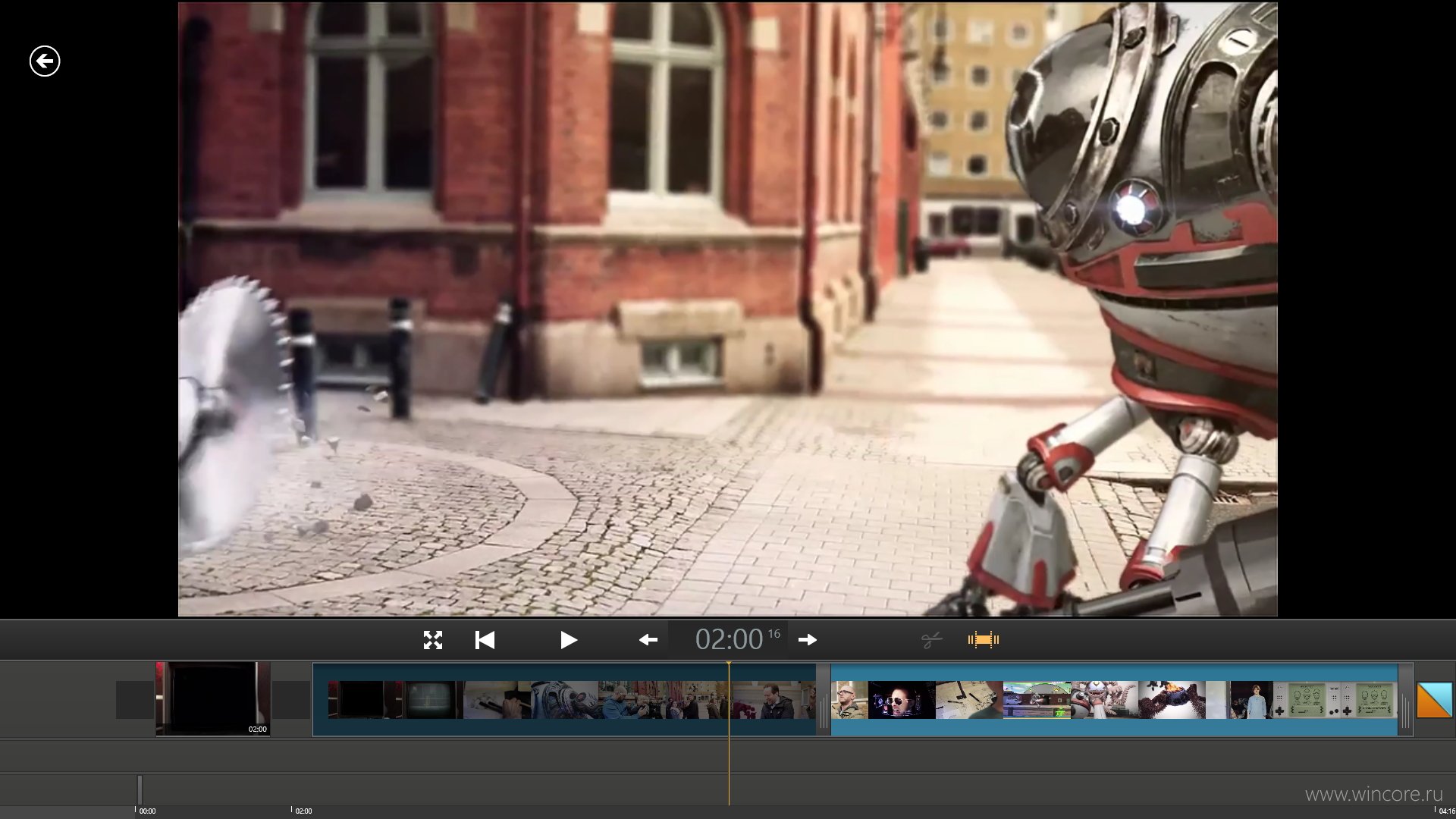Go back with the circled arrow button
Screen dimensions: 1456x819
pos(45,61)
